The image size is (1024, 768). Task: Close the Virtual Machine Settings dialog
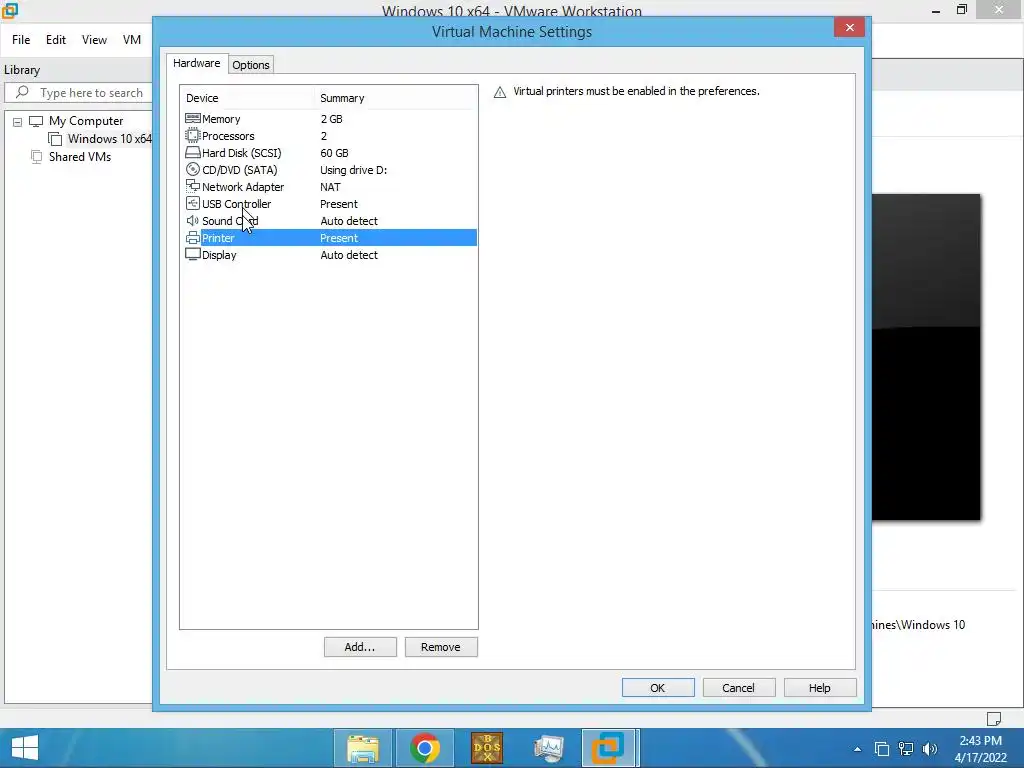(x=849, y=27)
